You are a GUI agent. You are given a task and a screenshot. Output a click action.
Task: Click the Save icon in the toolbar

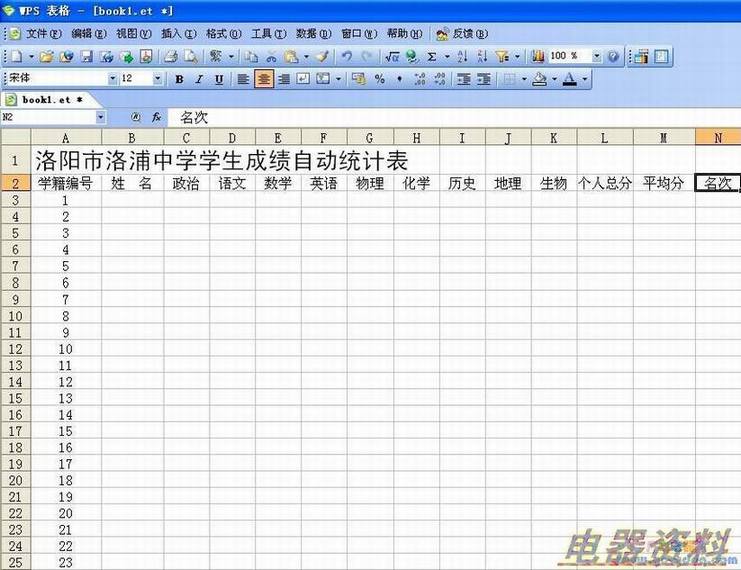(86, 57)
